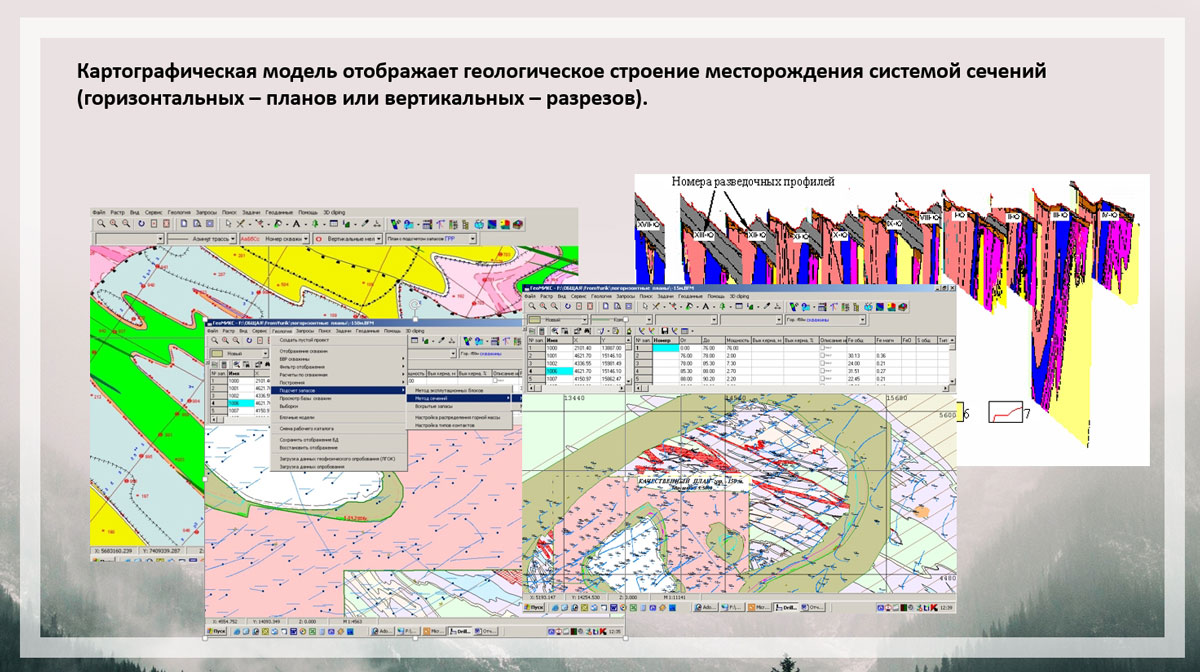
Task: Choose 'Смена рабочего каталога' menu entry
Action: (307, 429)
